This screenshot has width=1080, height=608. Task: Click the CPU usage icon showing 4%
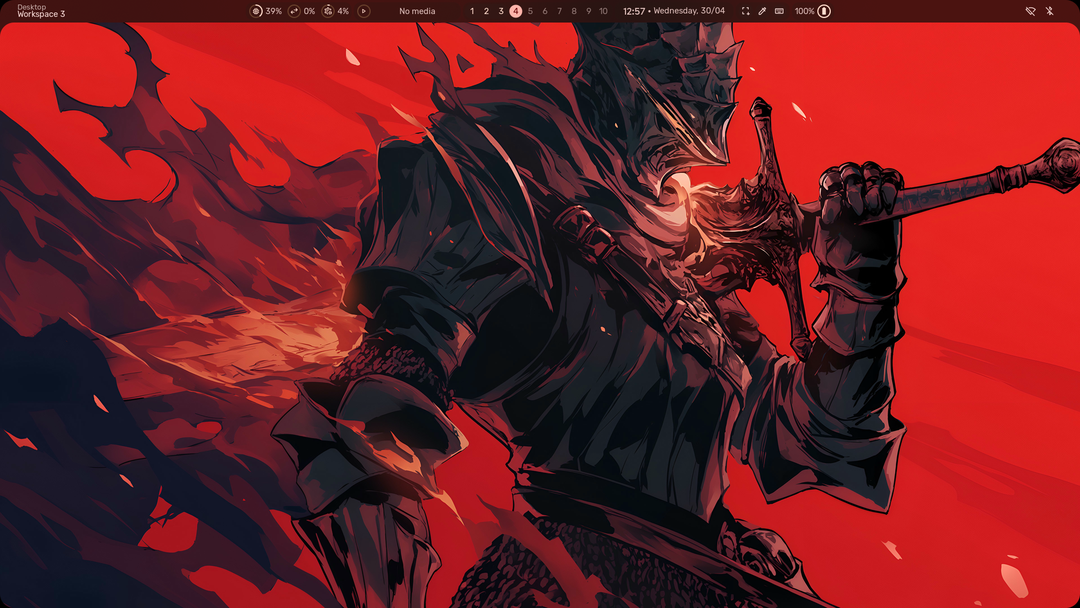pos(328,11)
